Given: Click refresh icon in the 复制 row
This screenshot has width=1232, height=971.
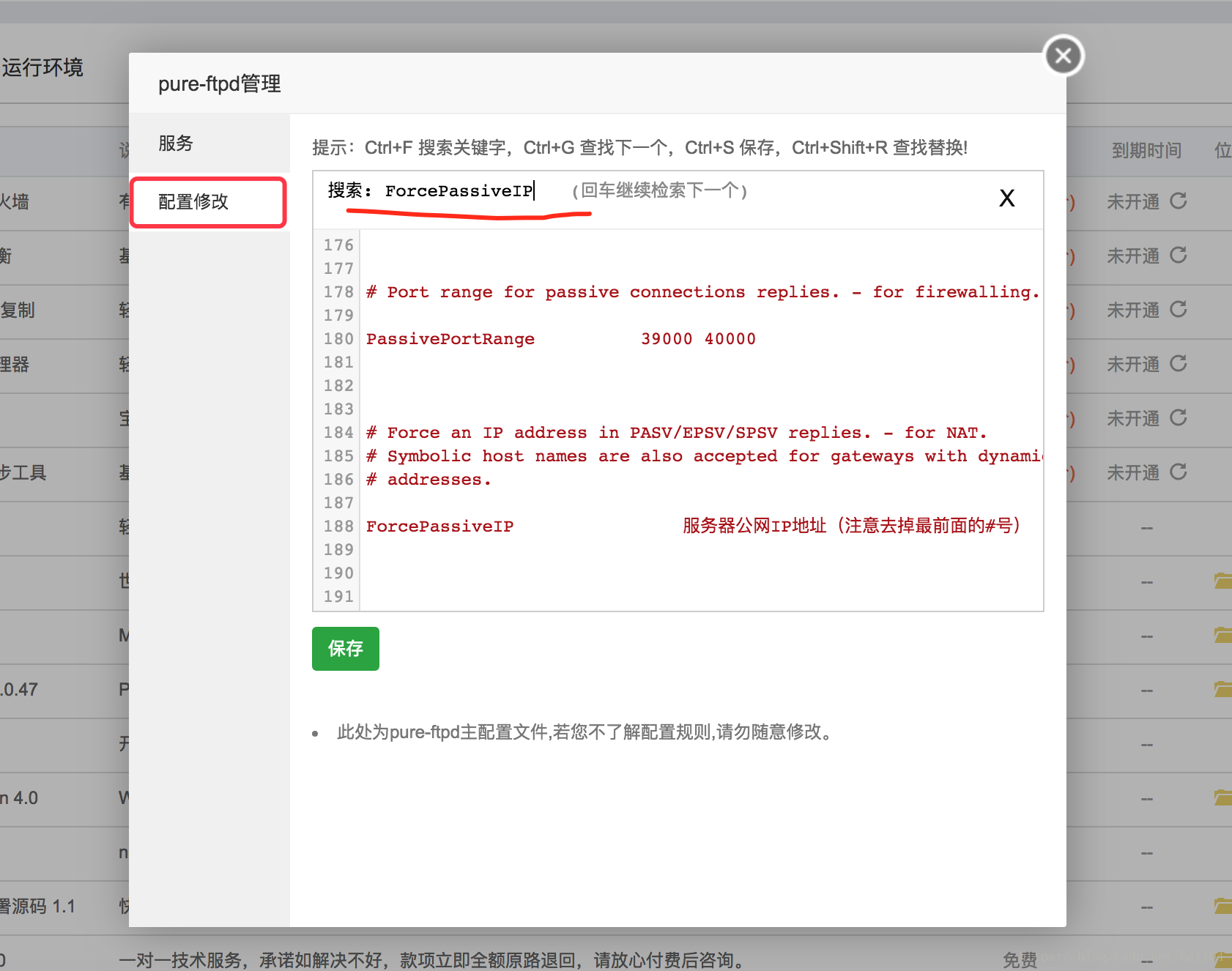Looking at the screenshot, I should (x=1178, y=309).
